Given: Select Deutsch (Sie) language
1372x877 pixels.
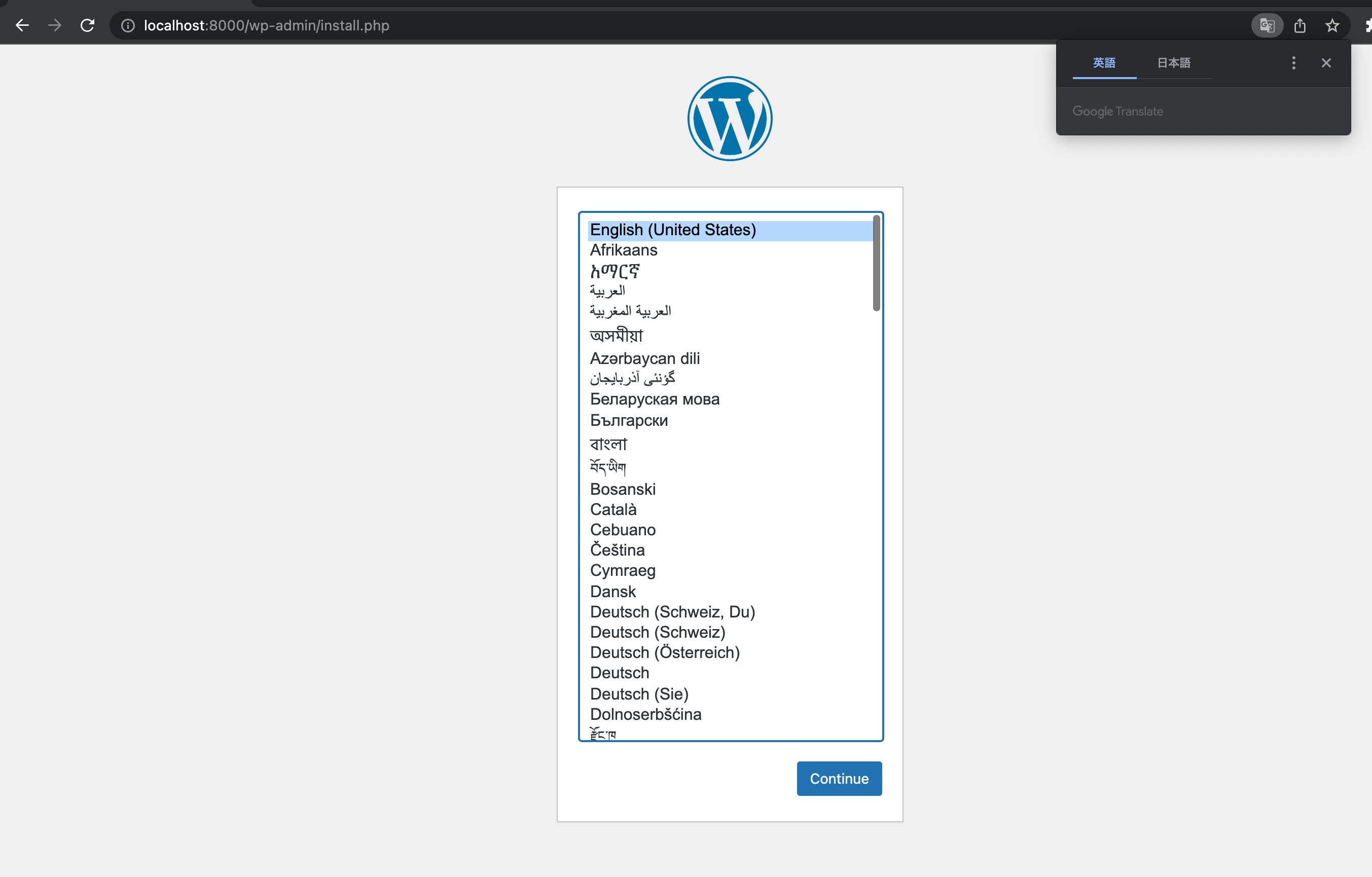Looking at the screenshot, I should pos(730,694).
